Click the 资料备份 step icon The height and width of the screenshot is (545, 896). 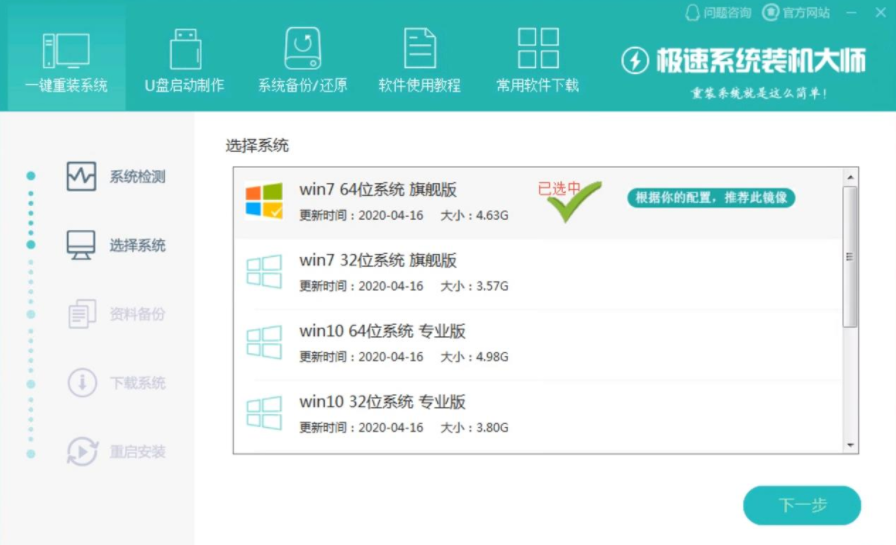pos(81,314)
